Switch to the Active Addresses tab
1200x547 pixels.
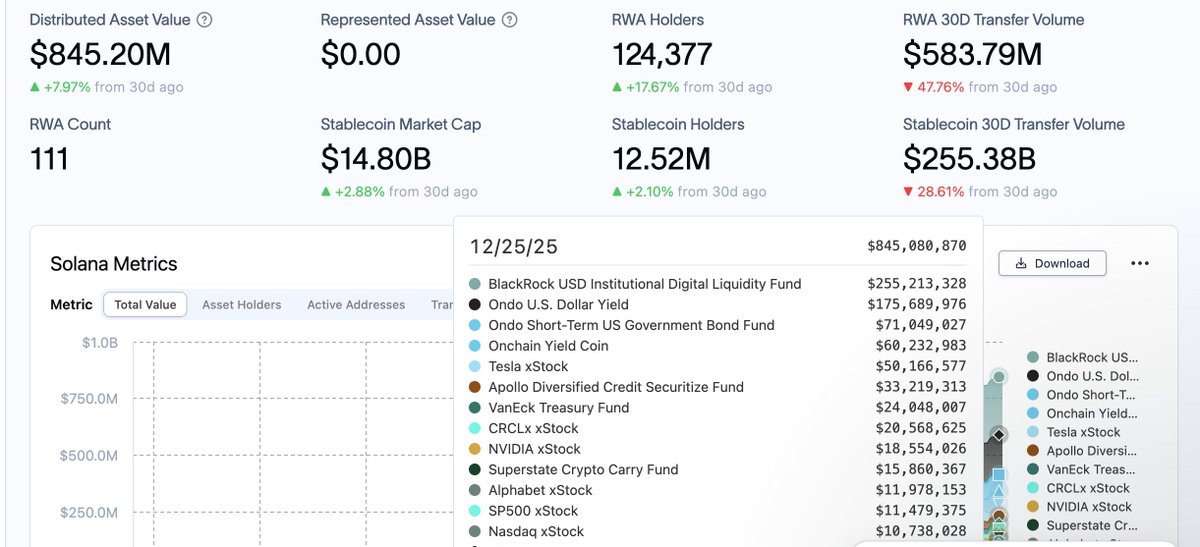point(356,305)
